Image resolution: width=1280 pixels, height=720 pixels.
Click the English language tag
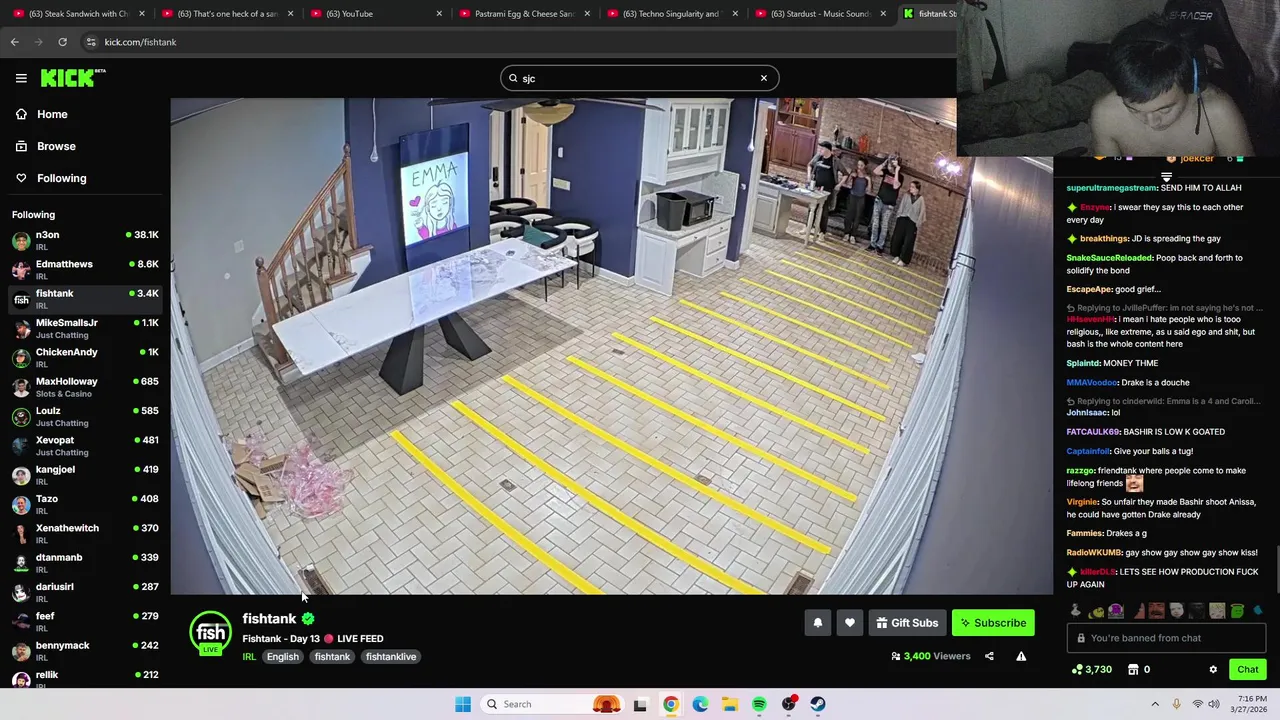(x=283, y=657)
